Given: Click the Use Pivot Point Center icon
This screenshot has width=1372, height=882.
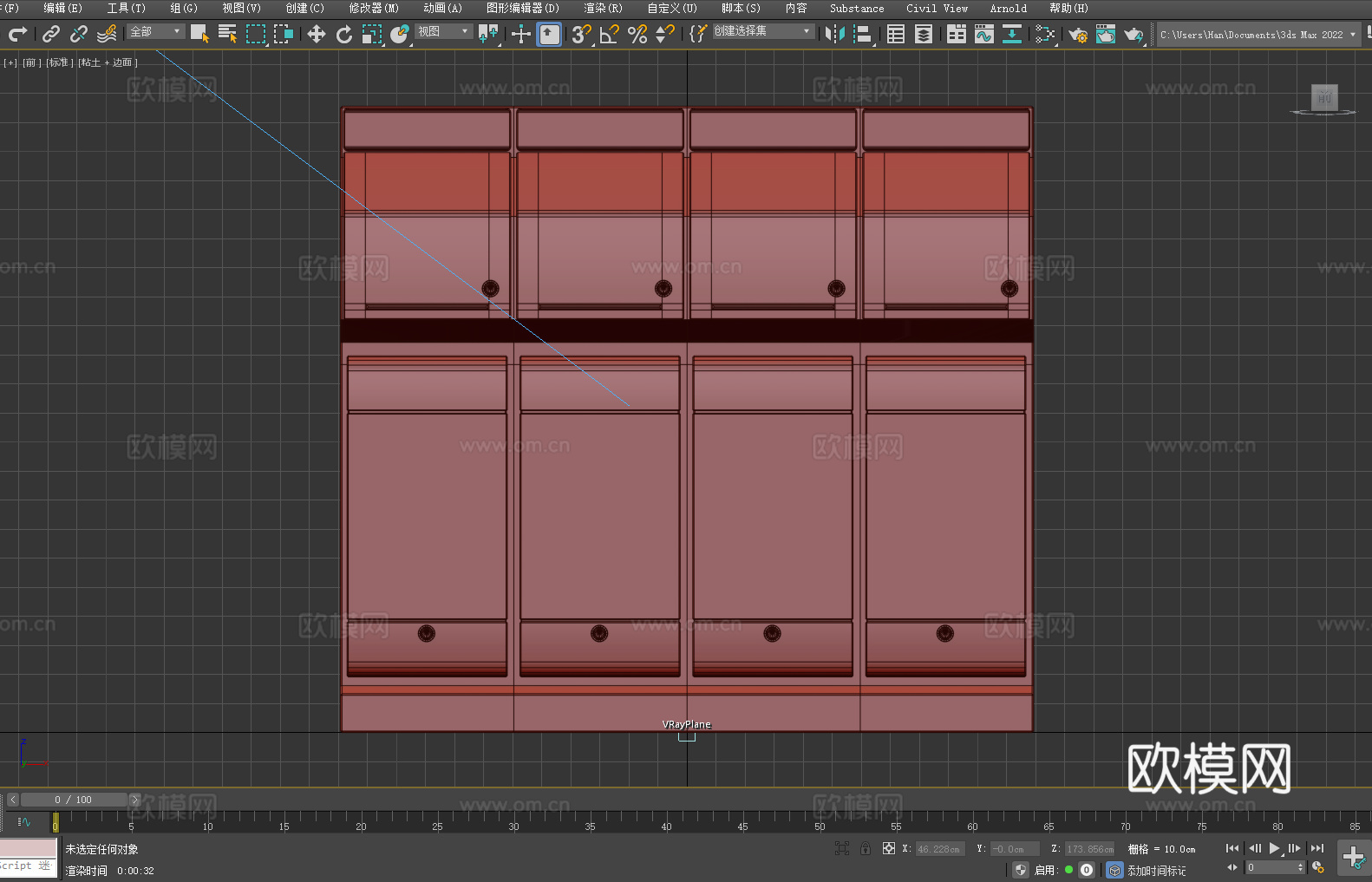Looking at the screenshot, I should (488, 34).
